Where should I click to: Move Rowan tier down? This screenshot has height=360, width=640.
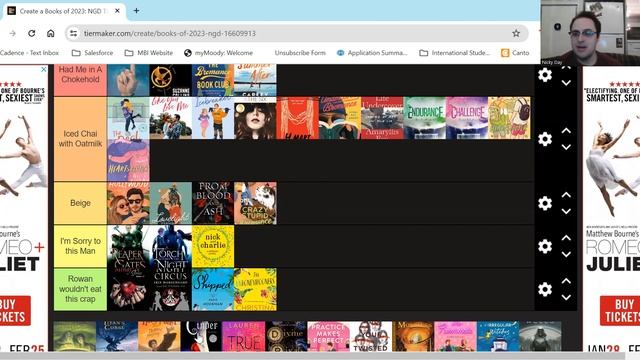coord(566,297)
